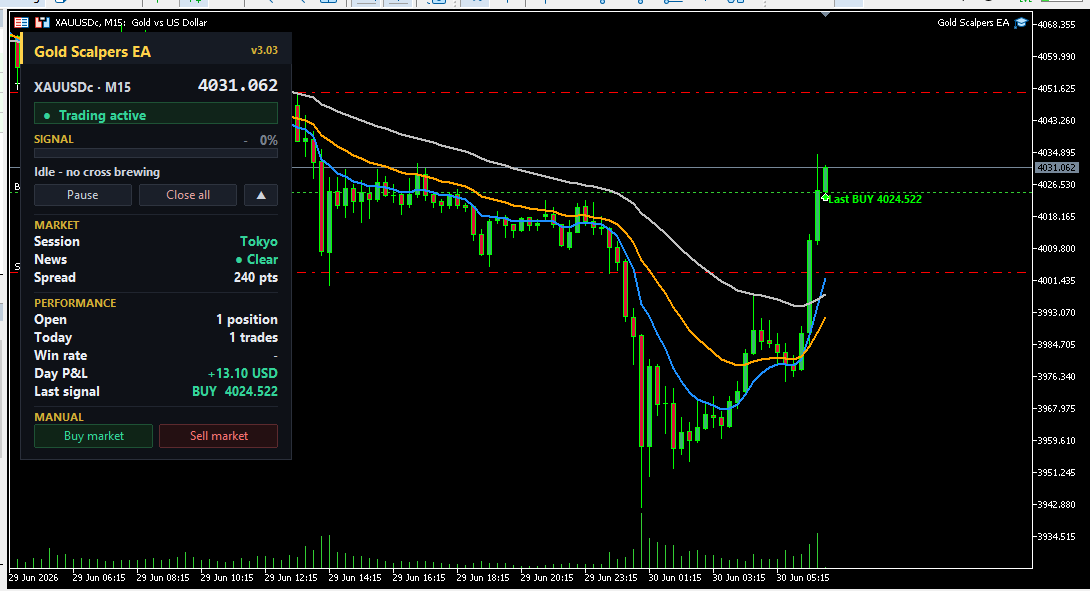Click the 30 Jun 05:15 time axis label
The width and height of the screenshot is (1090, 591).
click(802, 577)
